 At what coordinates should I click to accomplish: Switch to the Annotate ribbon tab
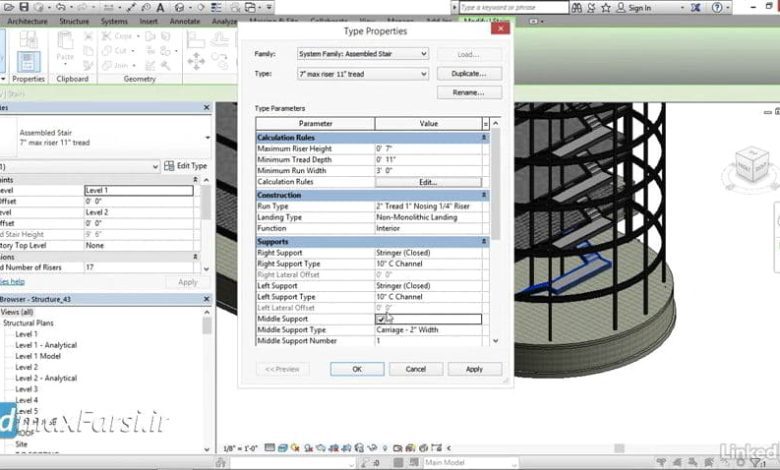pos(183,20)
